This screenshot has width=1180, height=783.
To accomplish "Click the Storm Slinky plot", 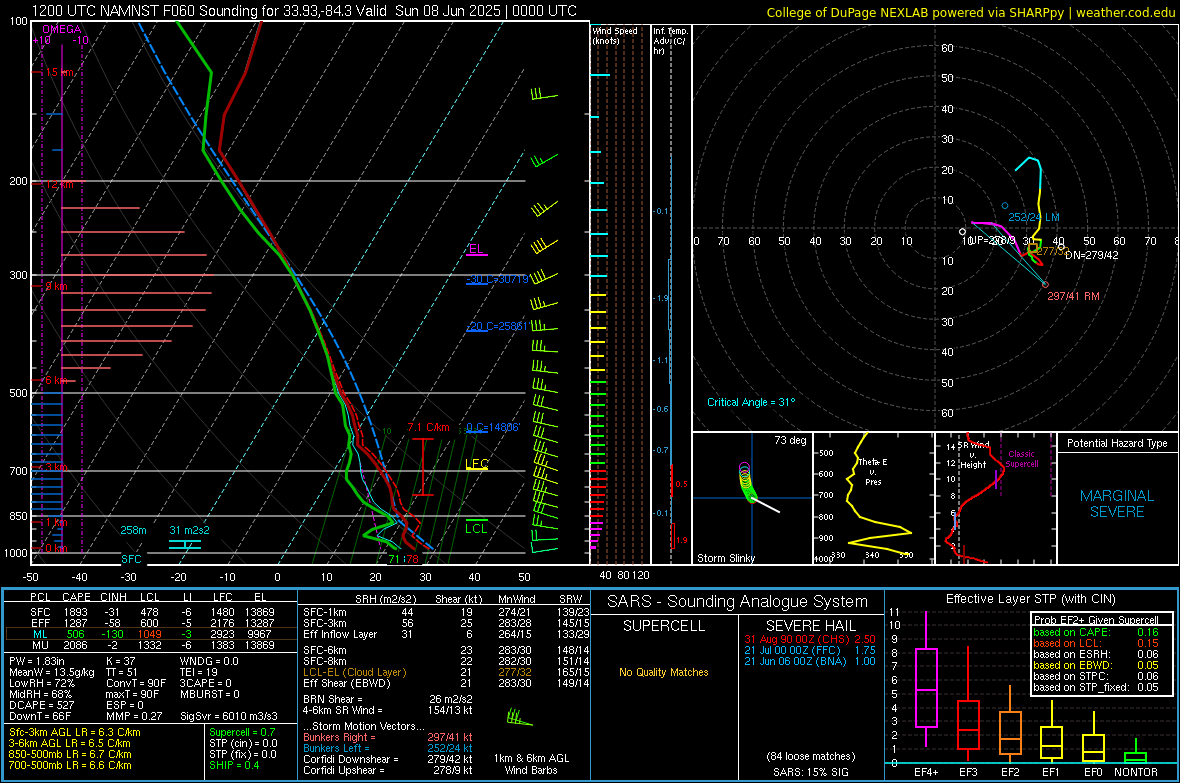I will [752, 498].
